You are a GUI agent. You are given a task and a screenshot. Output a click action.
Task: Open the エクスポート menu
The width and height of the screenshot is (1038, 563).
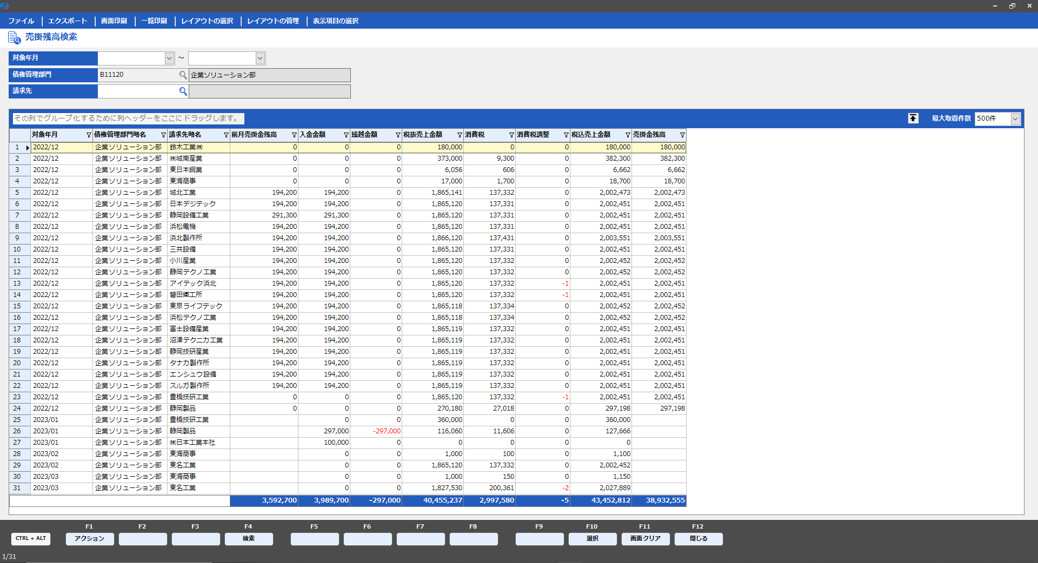(68, 21)
